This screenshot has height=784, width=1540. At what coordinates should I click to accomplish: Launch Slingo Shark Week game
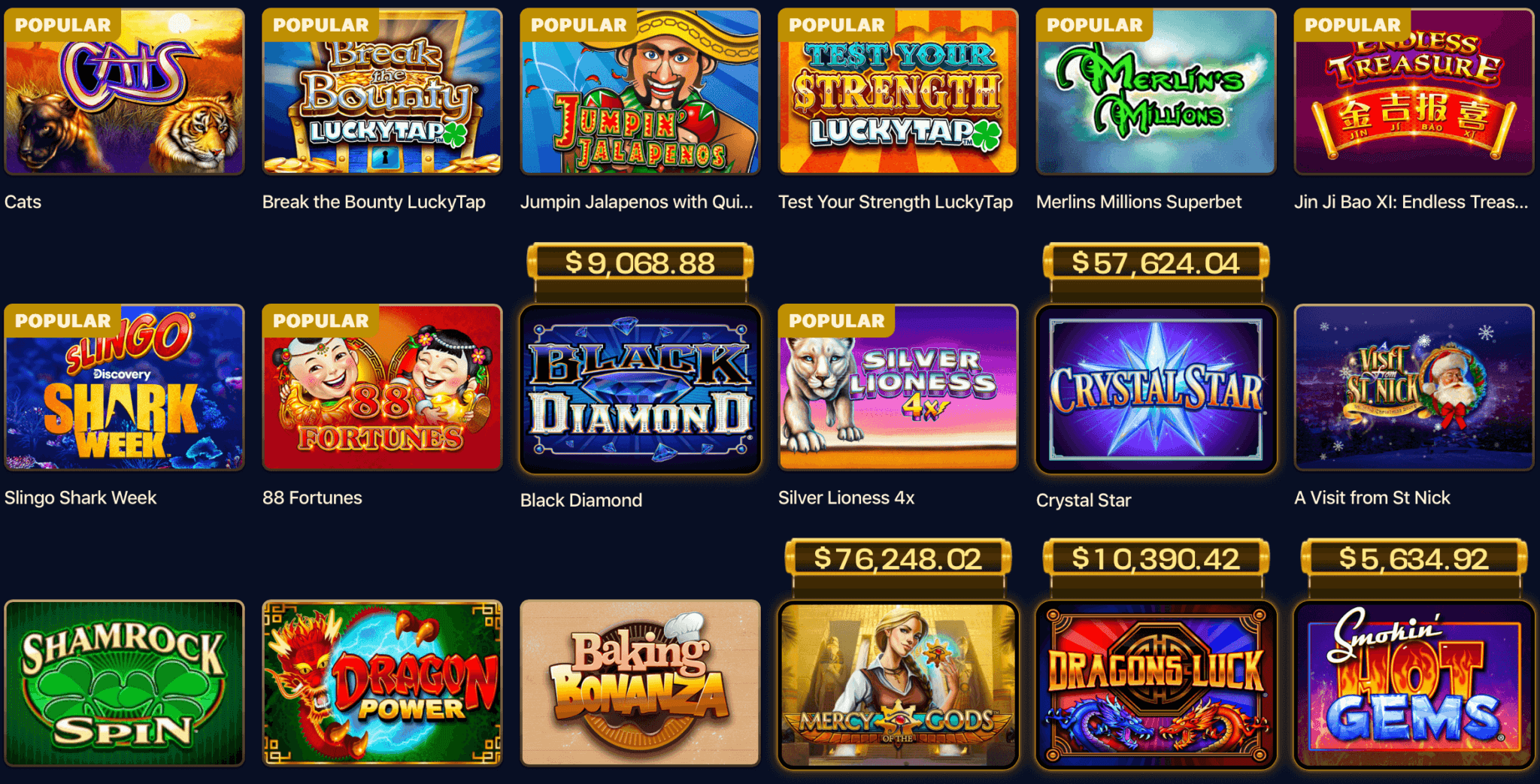pyautogui.click(x=124, y=387)
